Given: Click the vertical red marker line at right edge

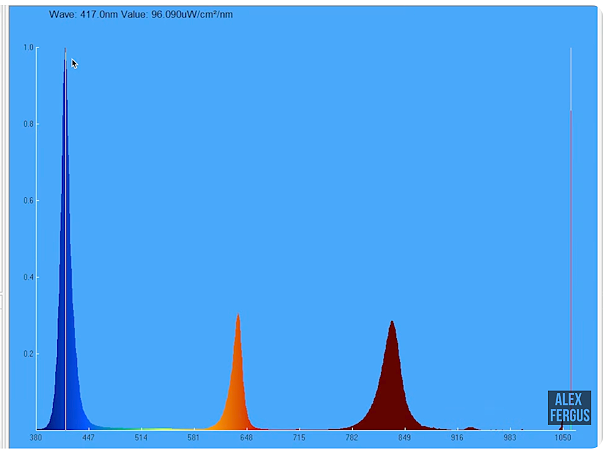Looking at the screenshot, I should click(570, 250).
